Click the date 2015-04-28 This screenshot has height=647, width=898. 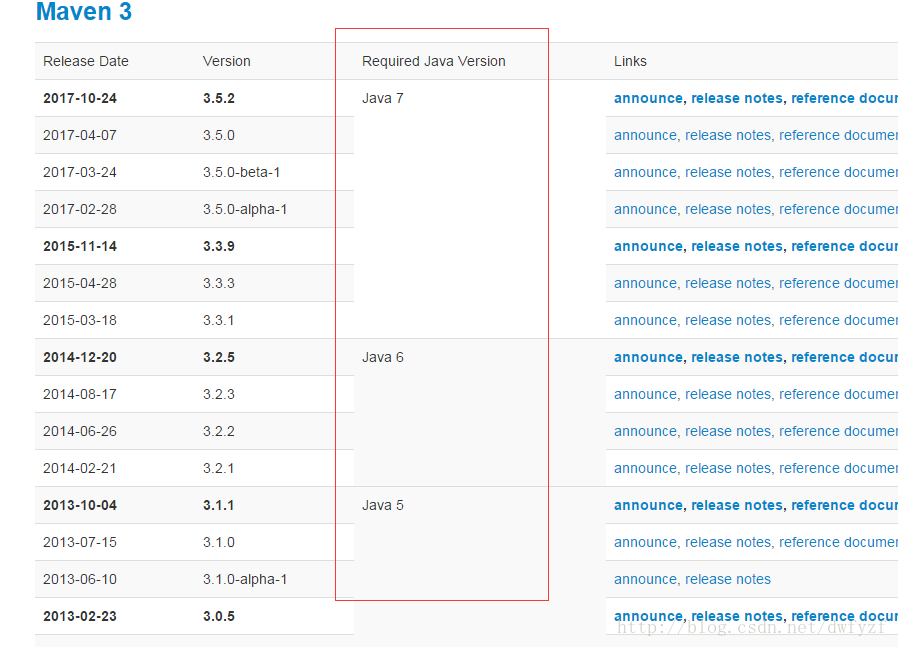[80, 283]
